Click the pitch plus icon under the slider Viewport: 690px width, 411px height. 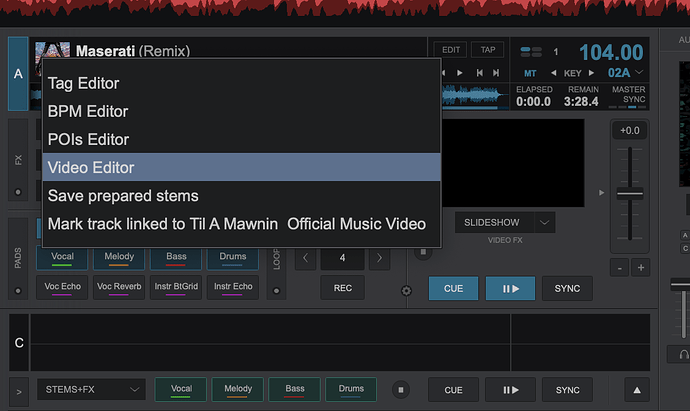[x=641, y=268]
